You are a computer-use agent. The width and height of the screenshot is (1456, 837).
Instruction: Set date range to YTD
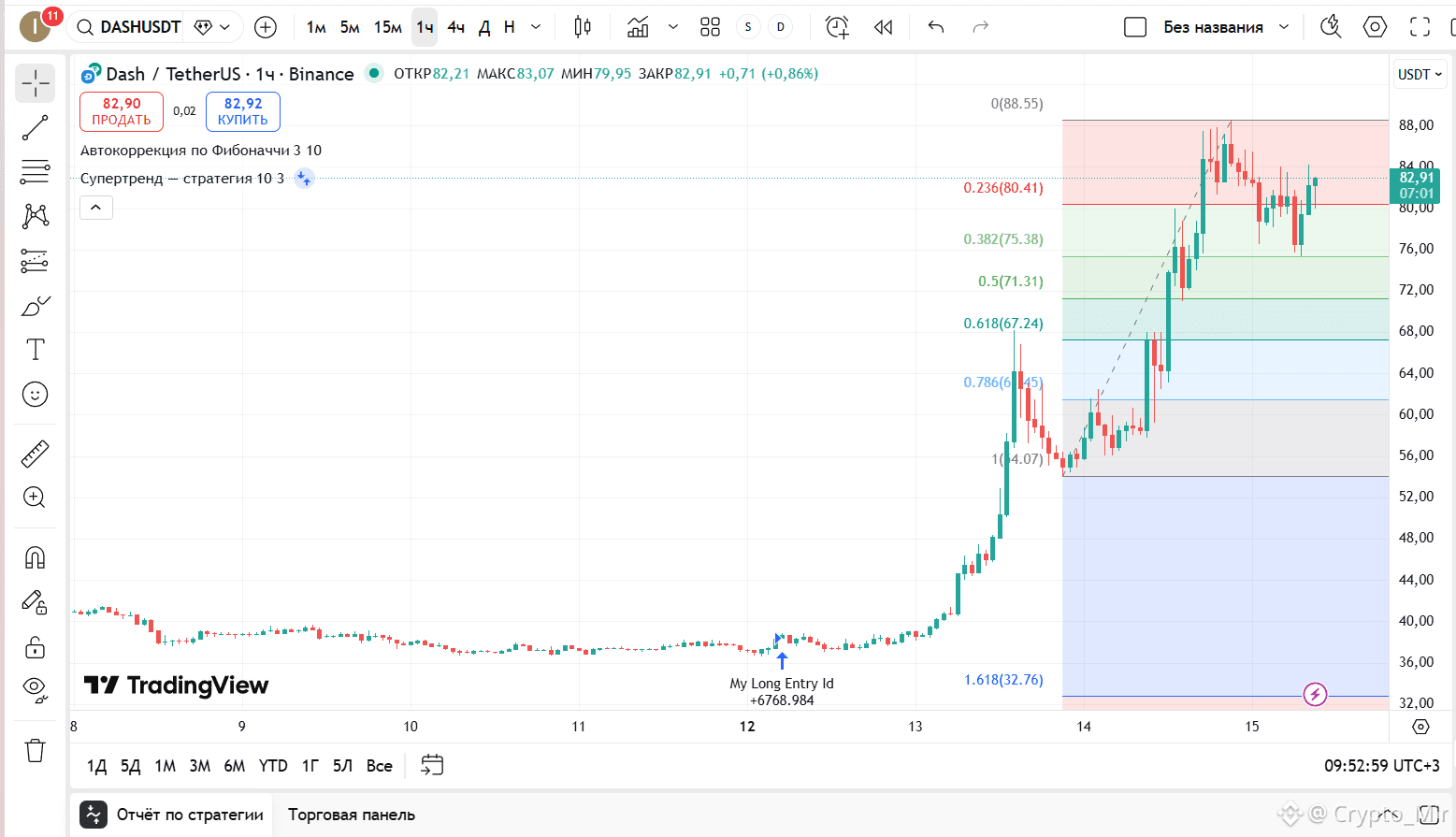273,766
